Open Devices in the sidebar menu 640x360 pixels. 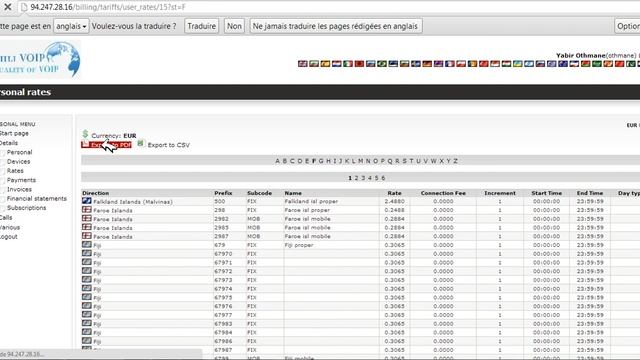[18, 162]
